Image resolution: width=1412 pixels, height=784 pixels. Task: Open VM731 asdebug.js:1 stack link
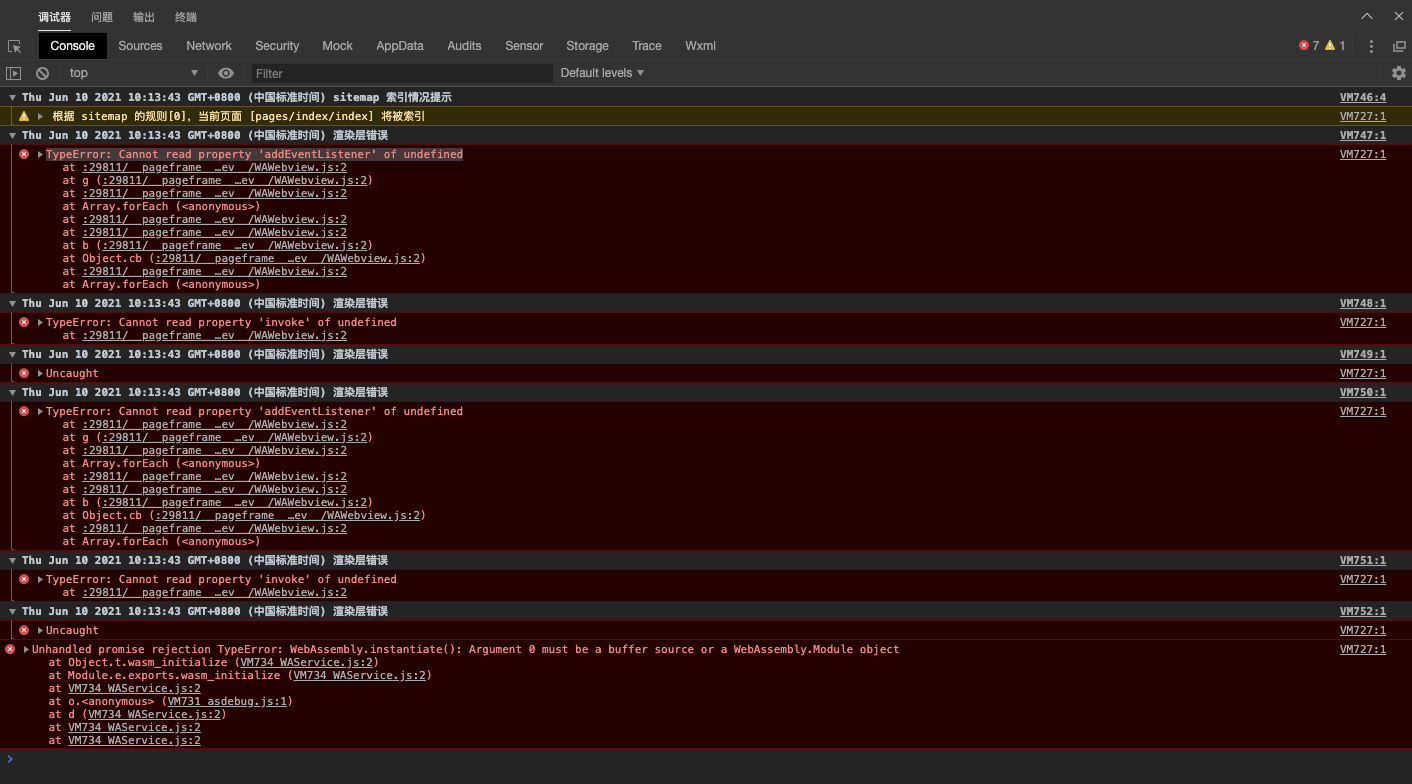tap(227, 701)
